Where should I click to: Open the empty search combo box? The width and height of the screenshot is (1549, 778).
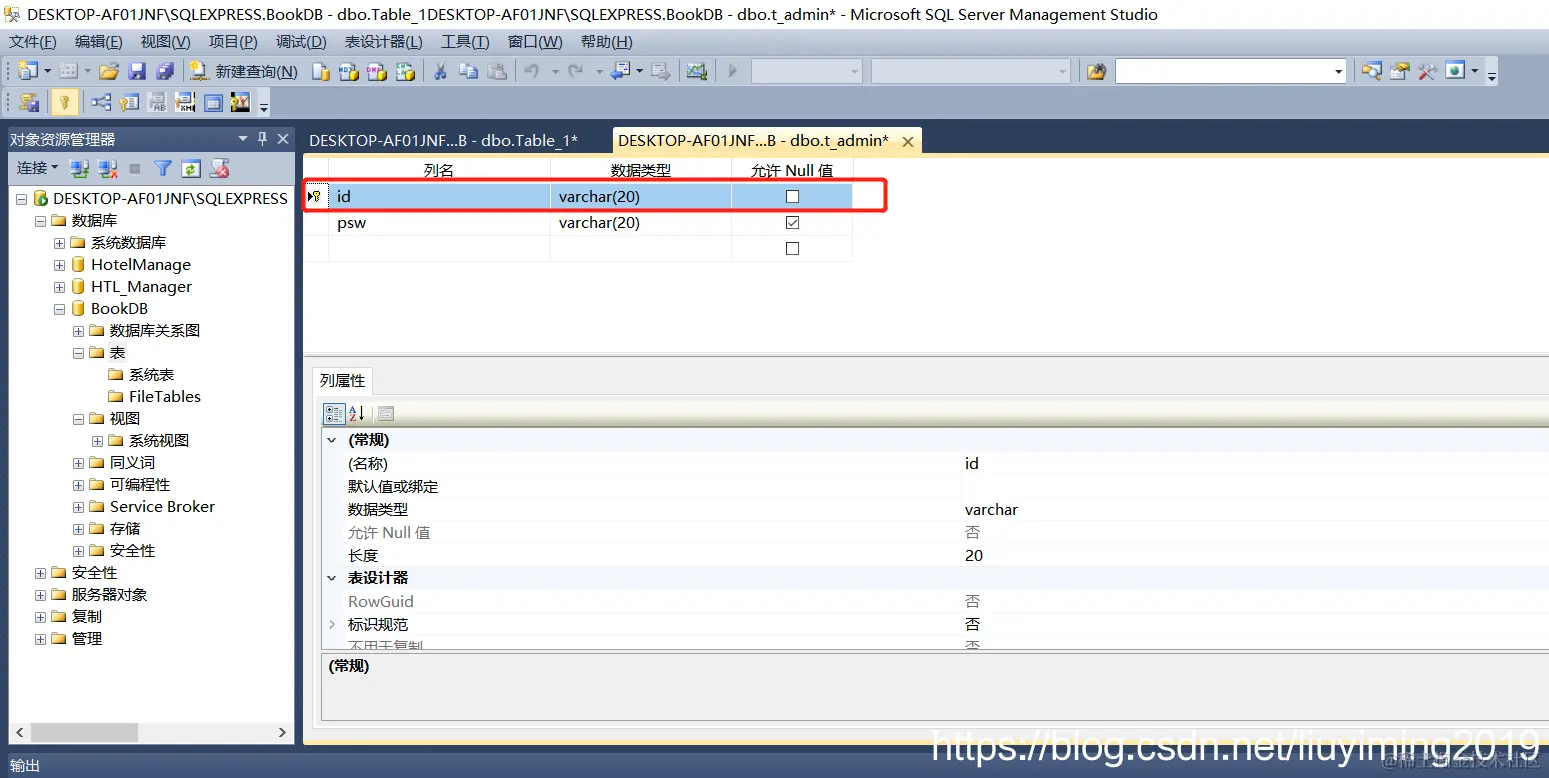[1231, 71]
